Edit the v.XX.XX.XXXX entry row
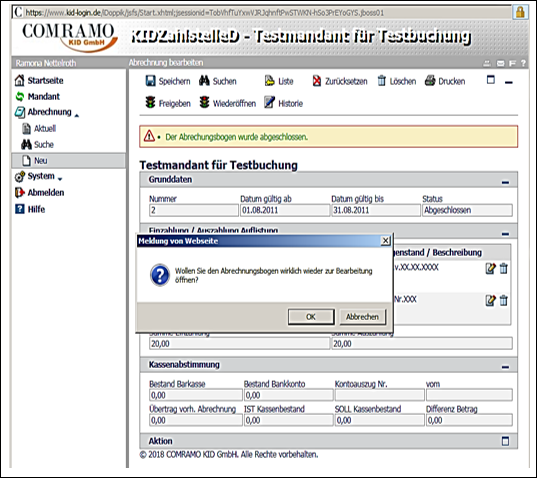Image resolution: width=537 pixels, height=478 pixels. point(490,268)
